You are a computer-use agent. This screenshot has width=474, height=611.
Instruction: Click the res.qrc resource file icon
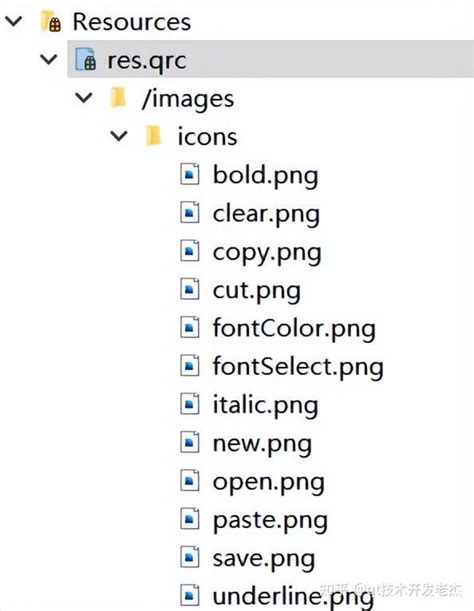[85, 60]
